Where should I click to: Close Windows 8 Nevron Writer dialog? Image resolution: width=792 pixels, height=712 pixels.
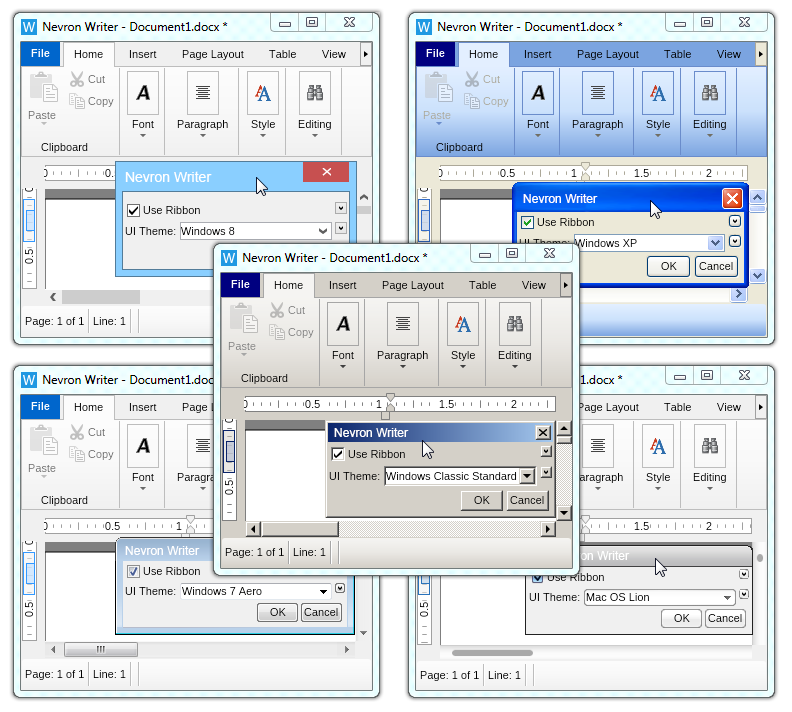click(x=326, y=172)
